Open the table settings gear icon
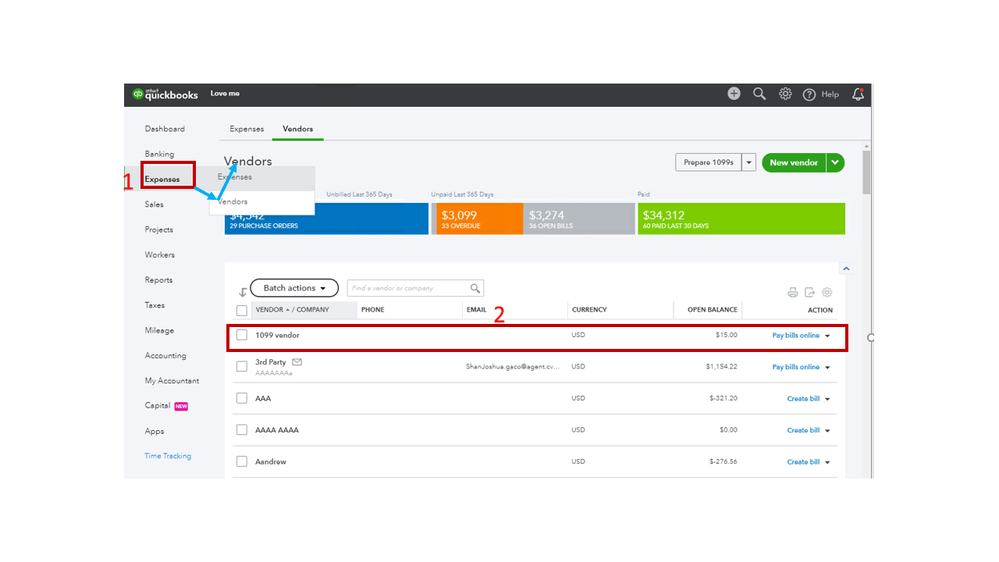Screen dimensions: 999x562 click(827, 292)
